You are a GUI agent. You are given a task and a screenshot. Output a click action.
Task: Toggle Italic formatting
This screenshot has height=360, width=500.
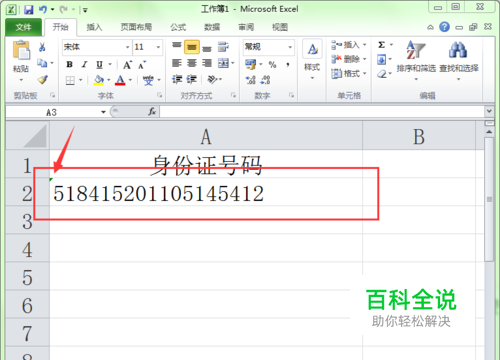tap(85, 64)
